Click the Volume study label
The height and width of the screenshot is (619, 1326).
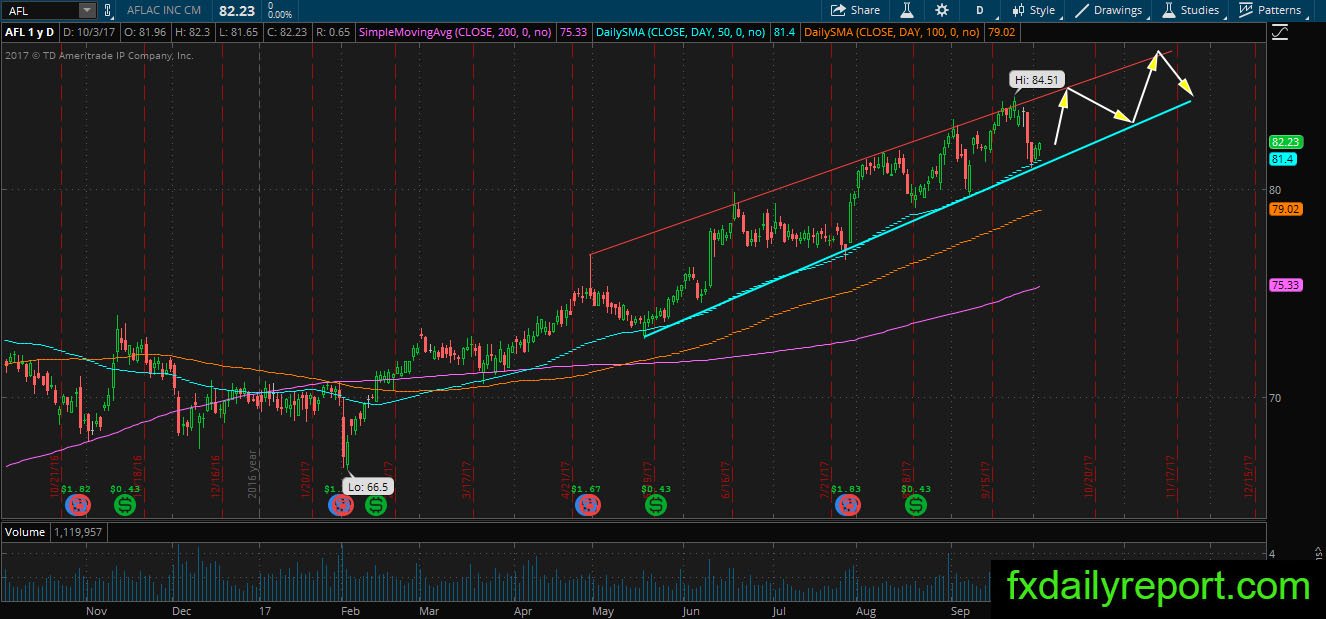[x=23, y=533]
